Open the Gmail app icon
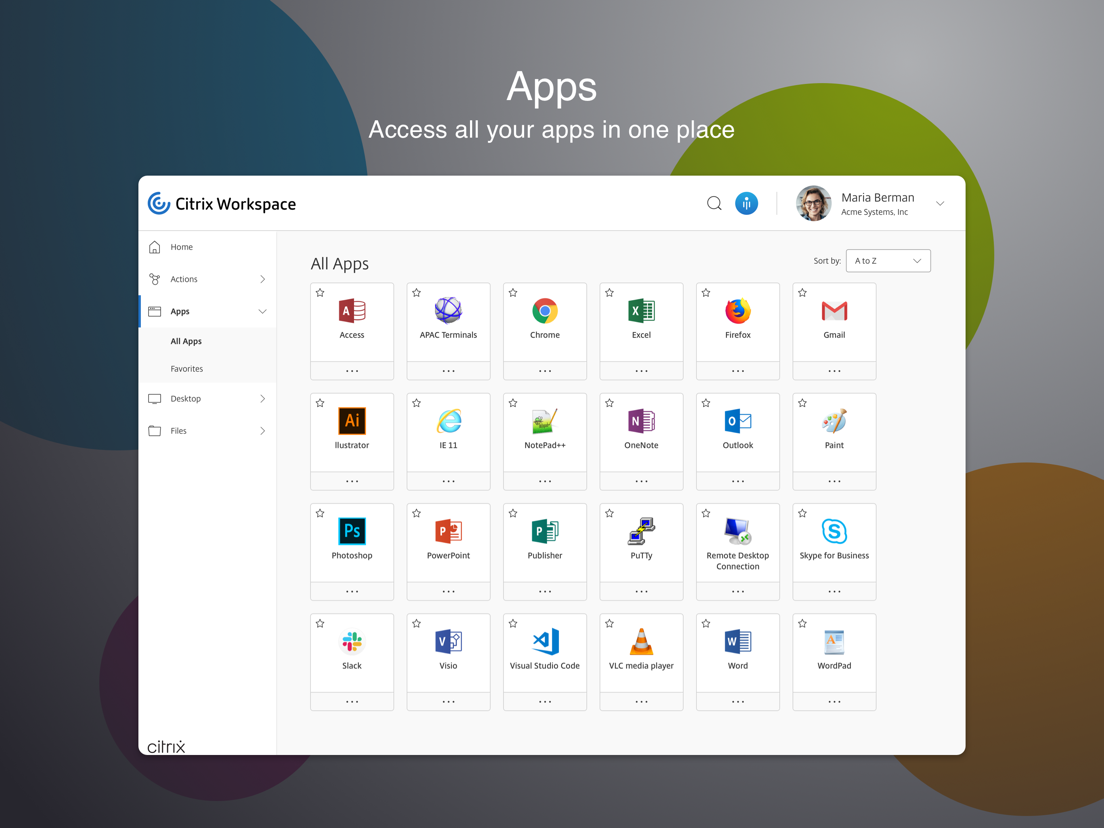Viewport: 1104px width, 828px height. coord(834,310)
